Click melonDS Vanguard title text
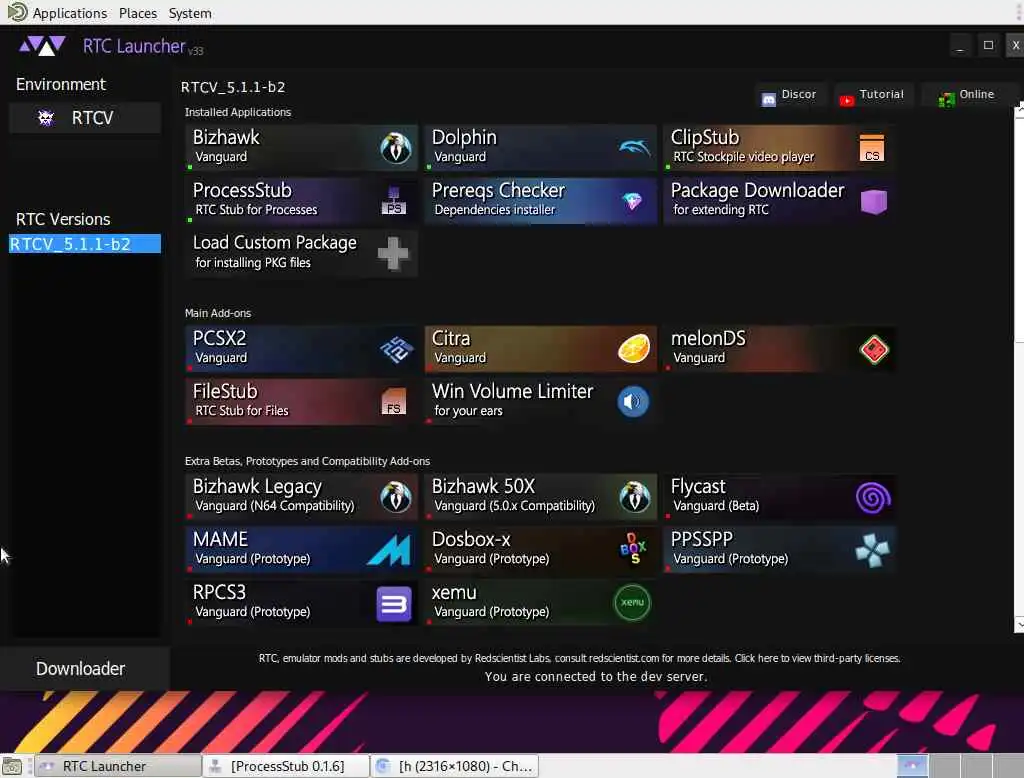This screenshot has width=1024, height=778. (x=708, y=338)
